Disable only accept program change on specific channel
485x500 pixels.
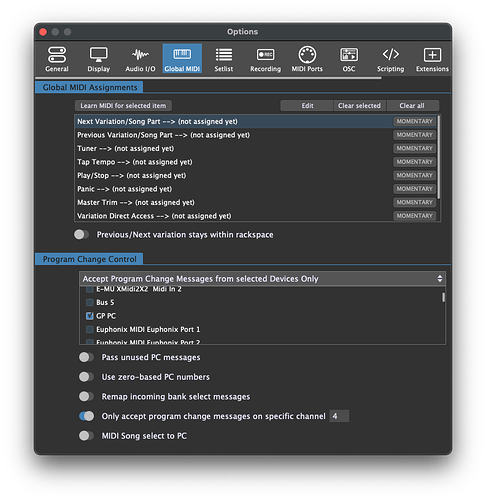pyautogui.click(x=86, y=416)
